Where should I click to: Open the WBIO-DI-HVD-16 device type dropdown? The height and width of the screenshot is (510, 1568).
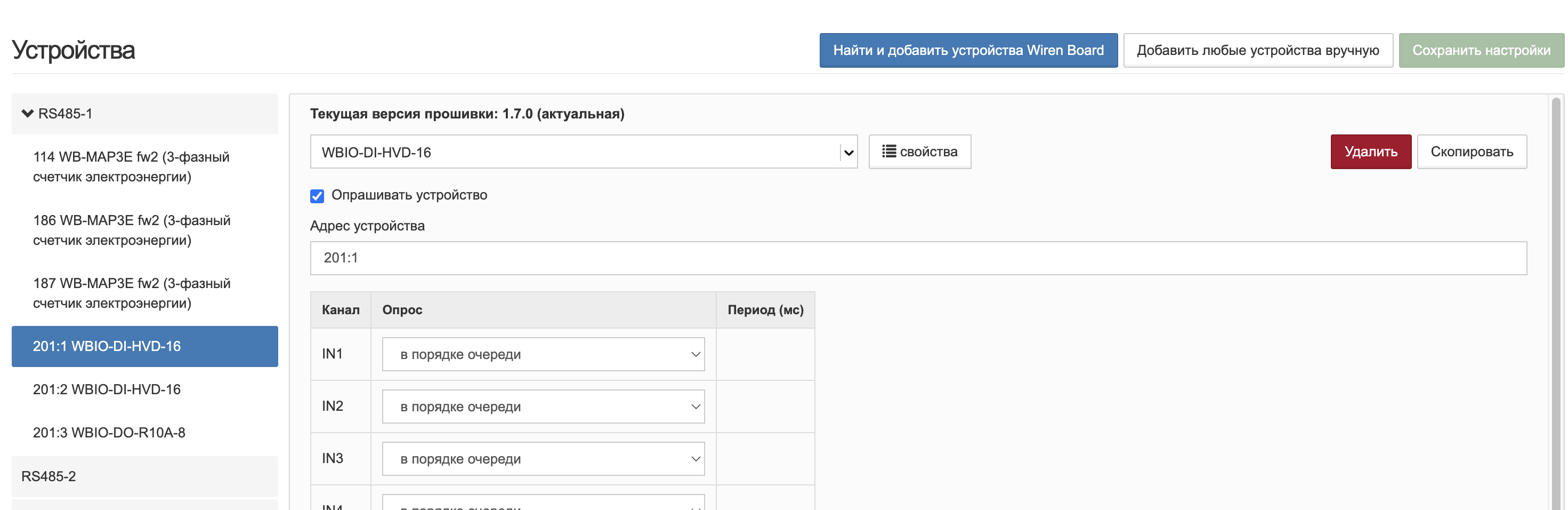coord(583,152)
